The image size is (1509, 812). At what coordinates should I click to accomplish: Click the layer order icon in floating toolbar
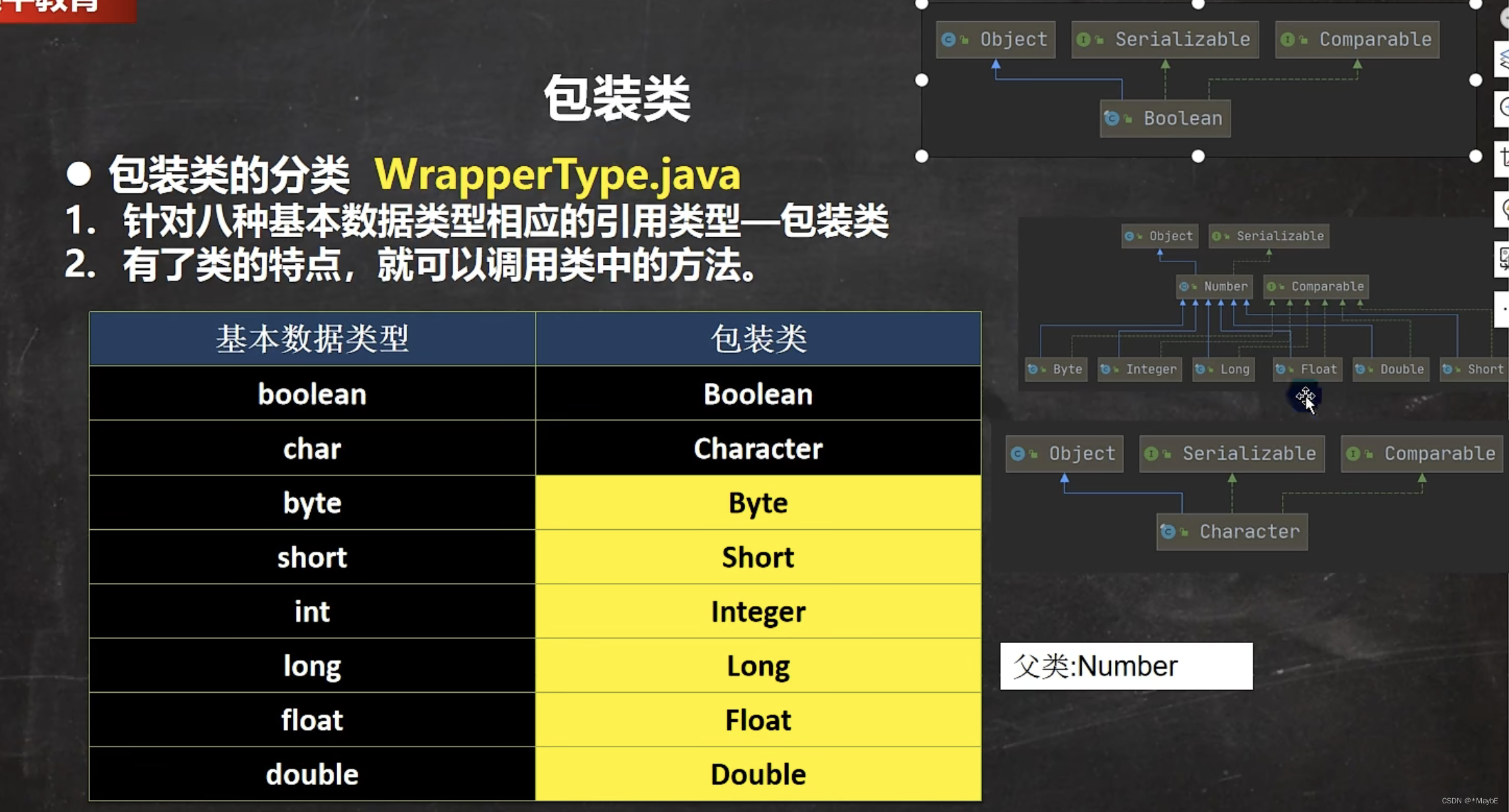click(1503, 59)
